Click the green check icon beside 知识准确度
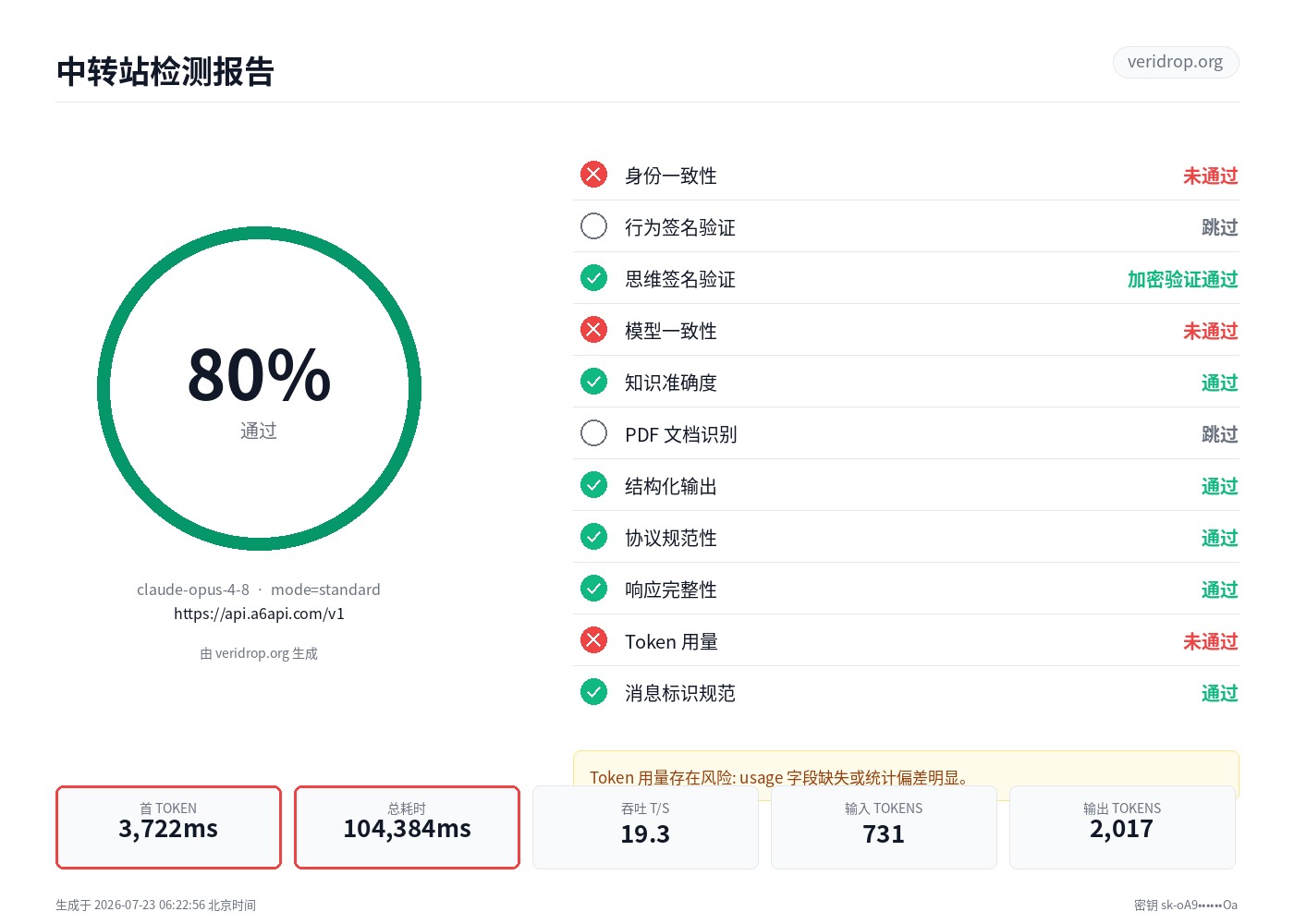The height and width of the screenshot is (924, 1294). click(x=593, y=382)
